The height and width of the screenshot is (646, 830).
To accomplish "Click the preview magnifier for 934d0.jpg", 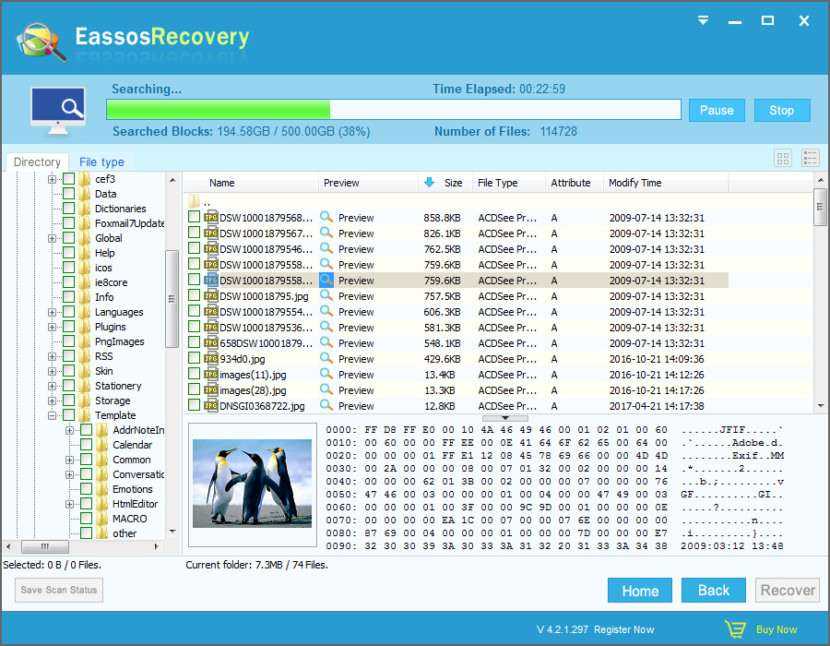I will 326,359.
